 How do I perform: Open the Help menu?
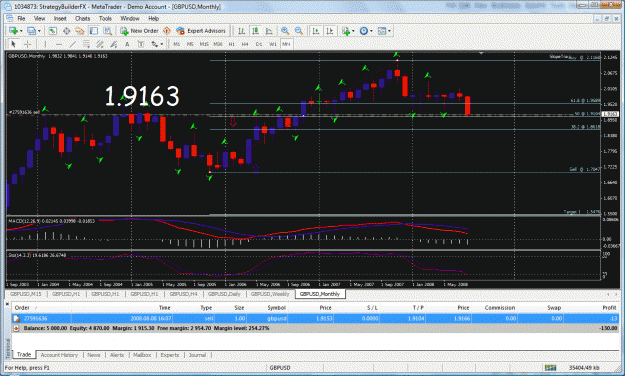(153, 18)
